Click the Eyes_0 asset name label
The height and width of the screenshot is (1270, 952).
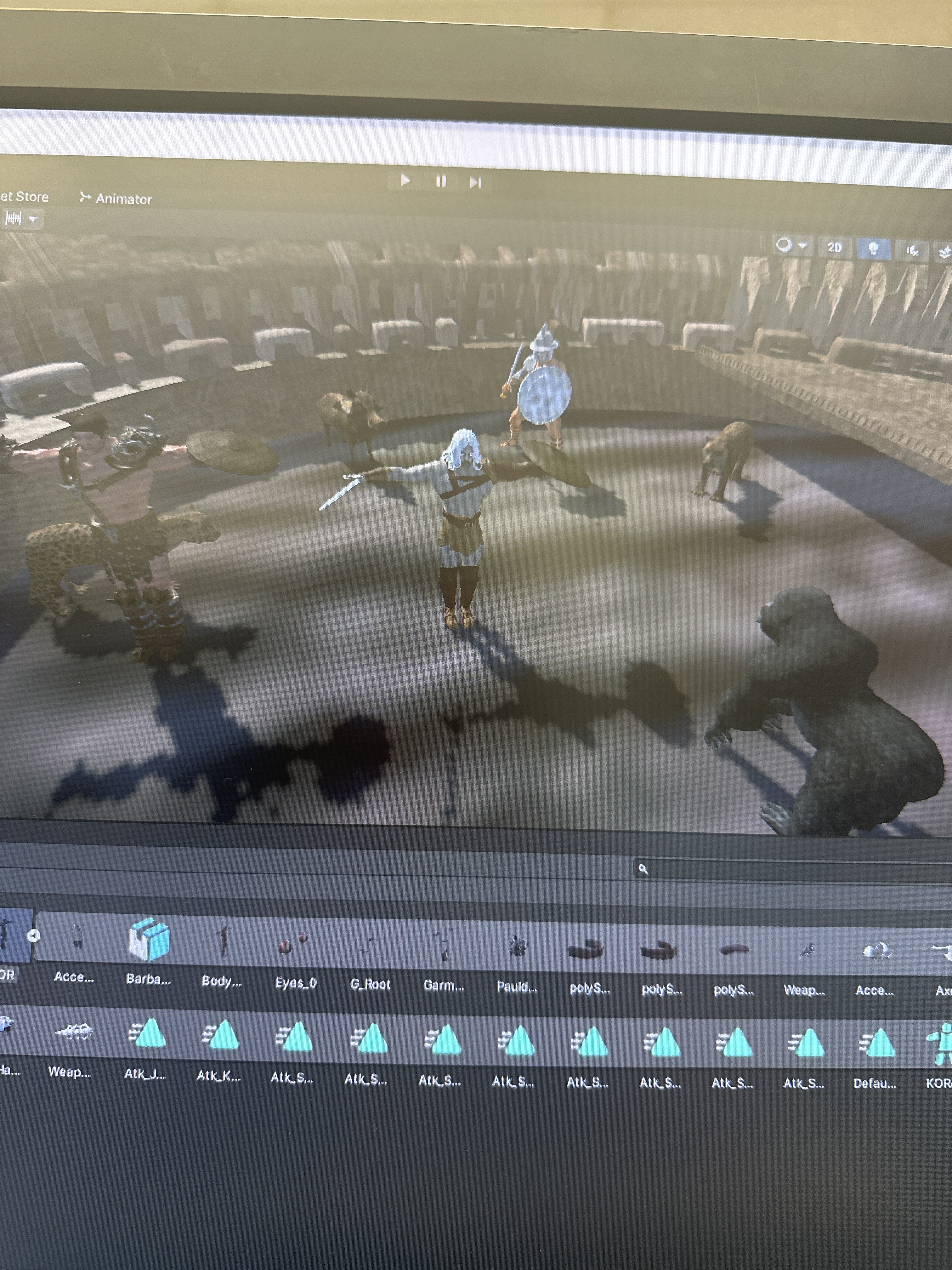(x=296, y=983)
